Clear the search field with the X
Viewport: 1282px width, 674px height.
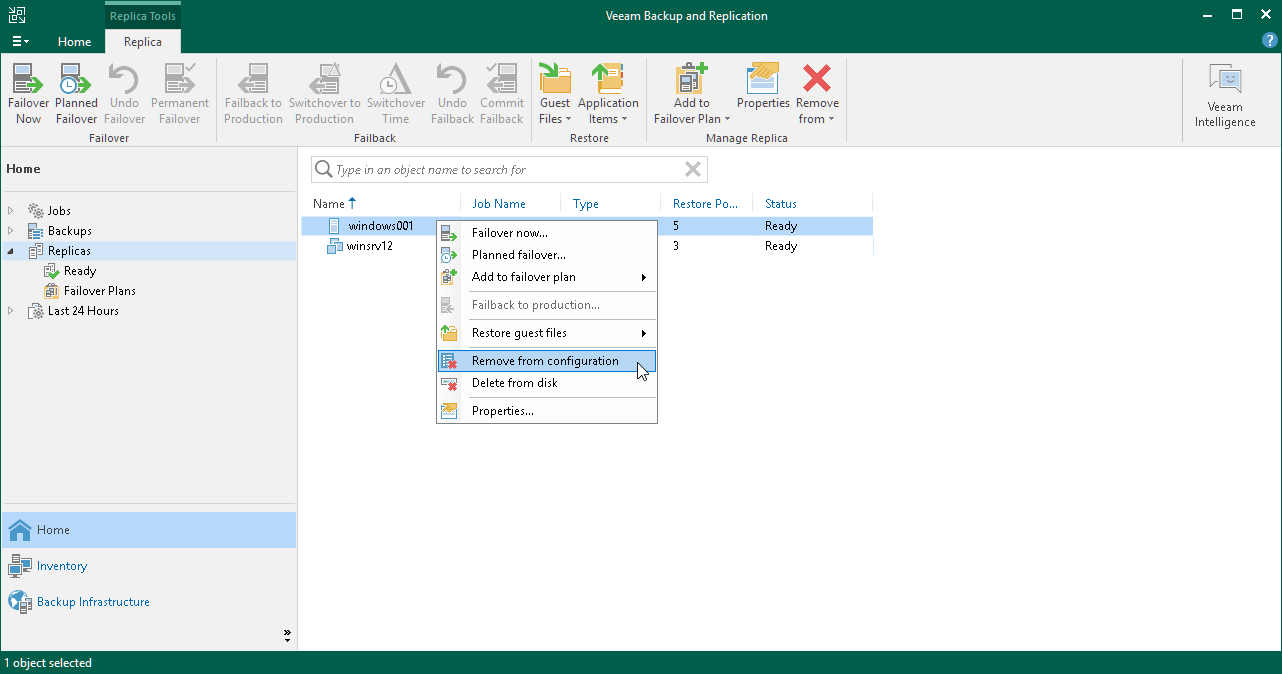coord(692,169)
